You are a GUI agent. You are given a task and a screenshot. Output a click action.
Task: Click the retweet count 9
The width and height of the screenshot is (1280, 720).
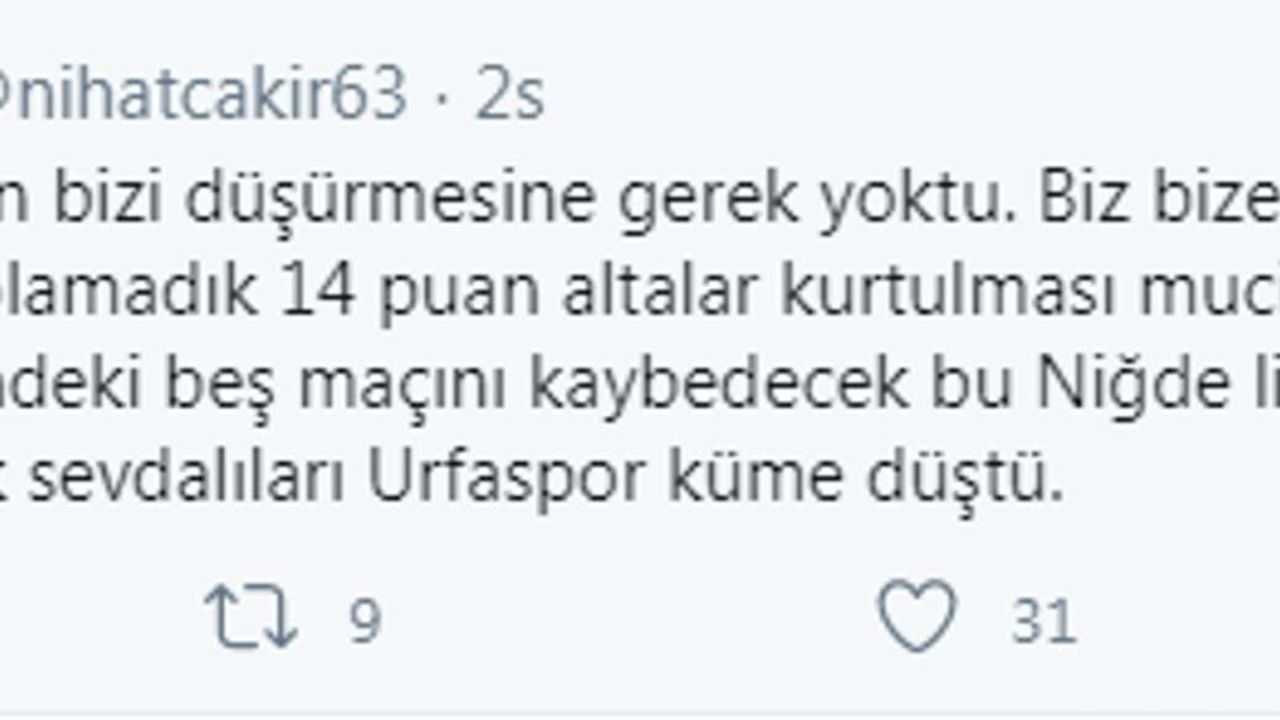(365, 621)
